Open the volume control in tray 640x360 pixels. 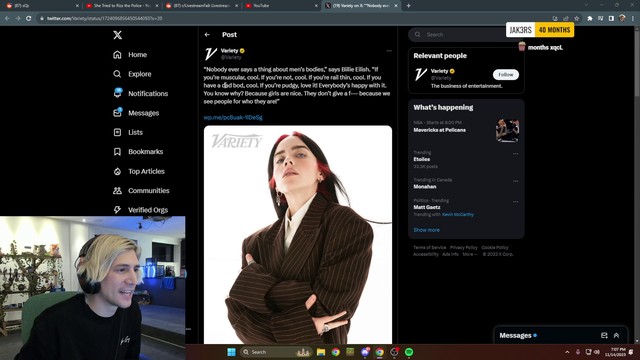click(597, 352)
